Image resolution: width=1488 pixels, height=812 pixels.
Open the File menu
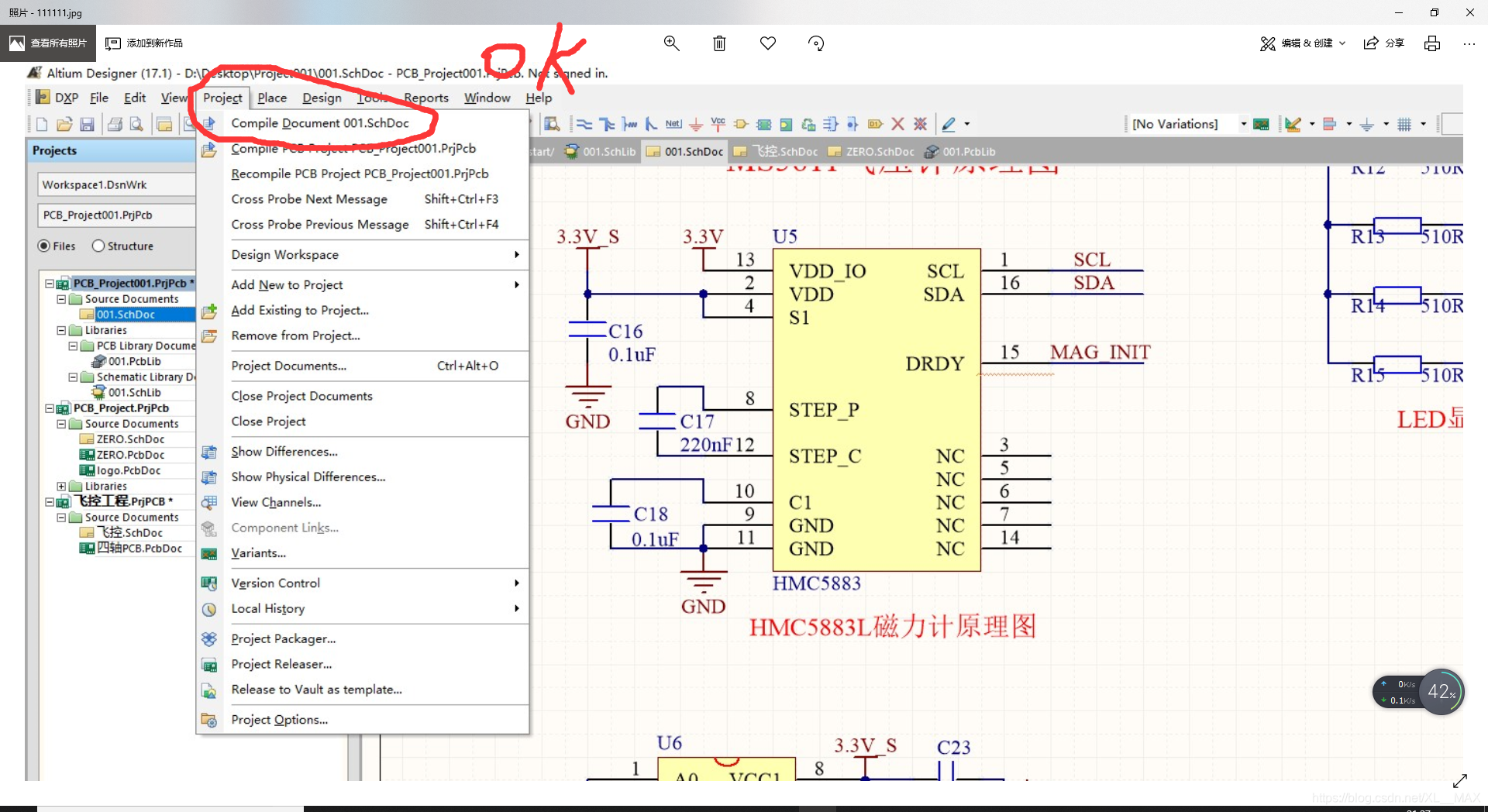[99, 98]
